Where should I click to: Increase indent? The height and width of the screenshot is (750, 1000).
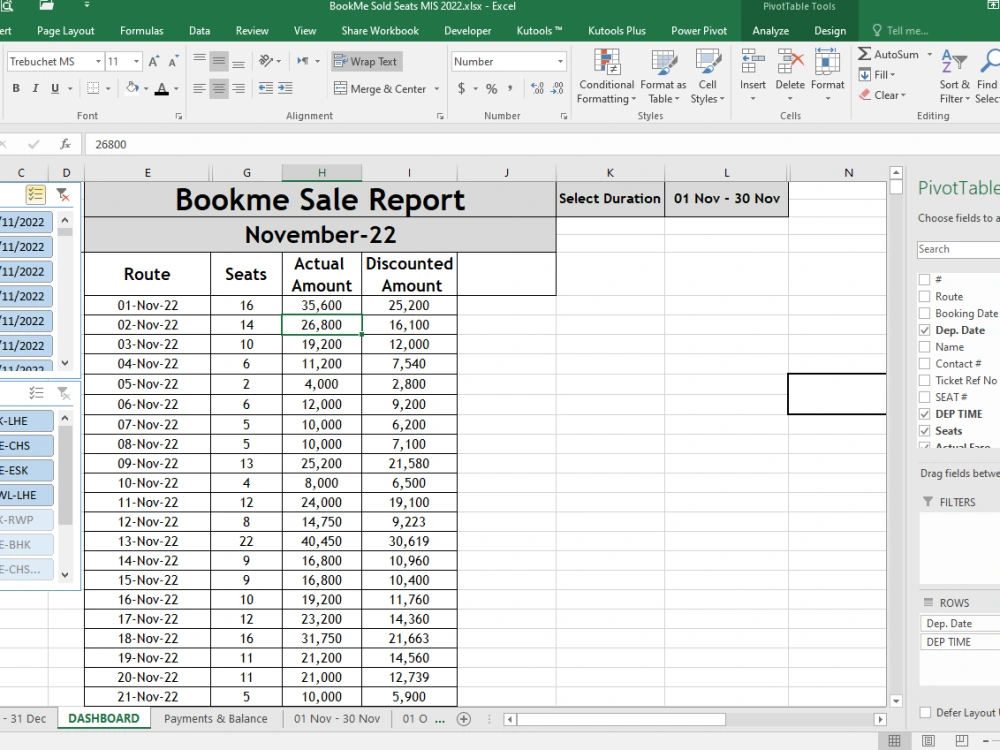coord(285,89)
